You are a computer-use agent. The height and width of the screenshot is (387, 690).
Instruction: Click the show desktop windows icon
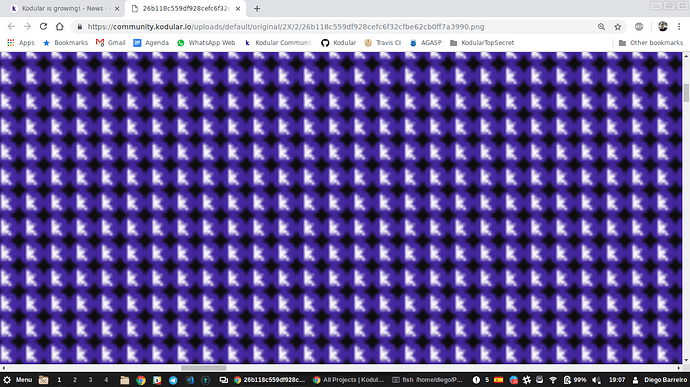[224, 380]
